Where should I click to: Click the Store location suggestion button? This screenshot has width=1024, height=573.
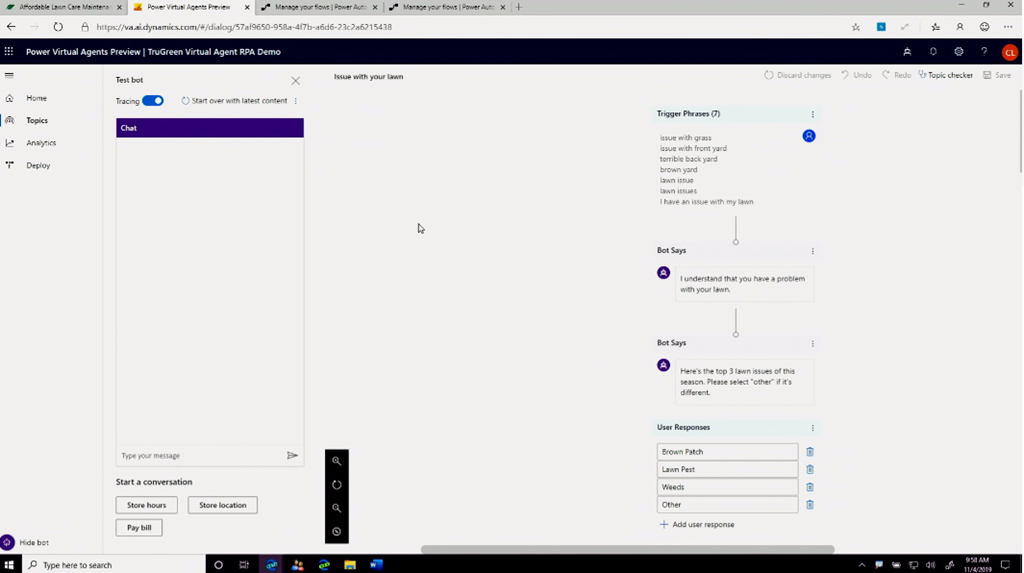(x=223, y=505)
